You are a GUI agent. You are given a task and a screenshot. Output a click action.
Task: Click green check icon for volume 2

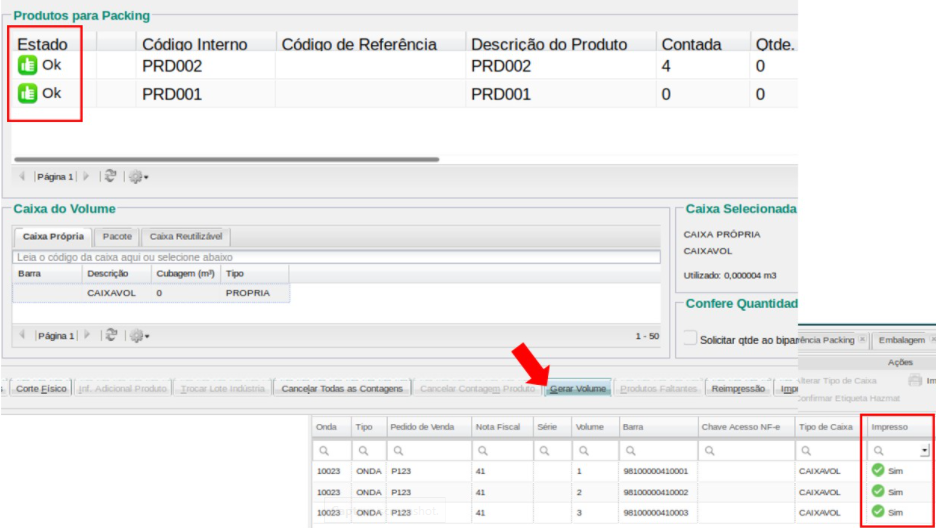878,491
